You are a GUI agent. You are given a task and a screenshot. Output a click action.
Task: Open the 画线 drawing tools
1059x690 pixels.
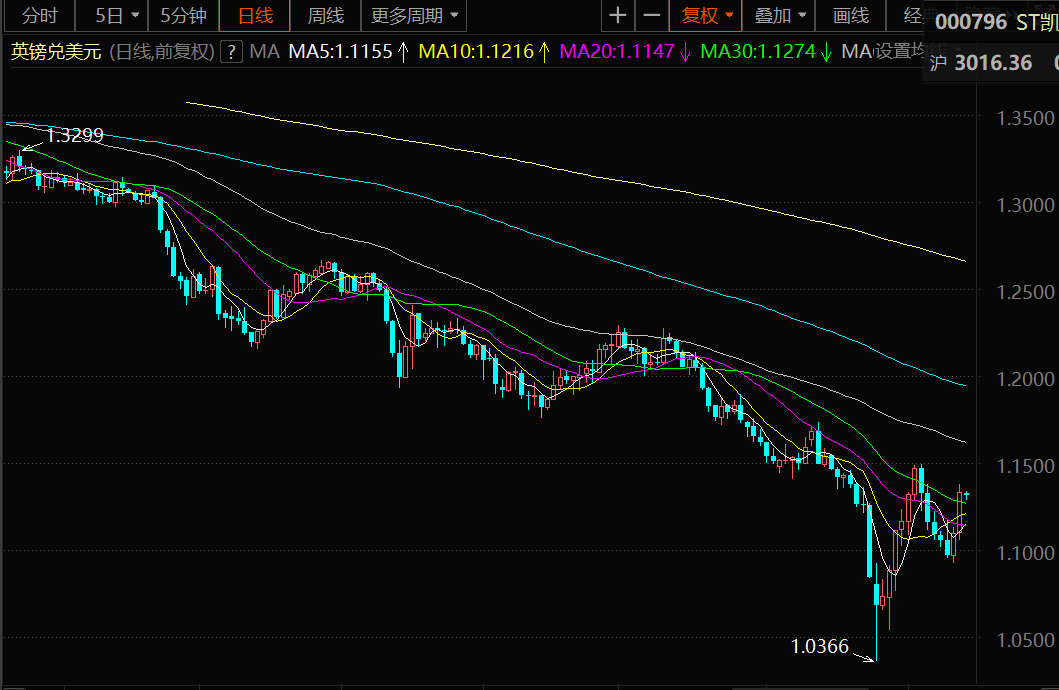tap(850, 16)
